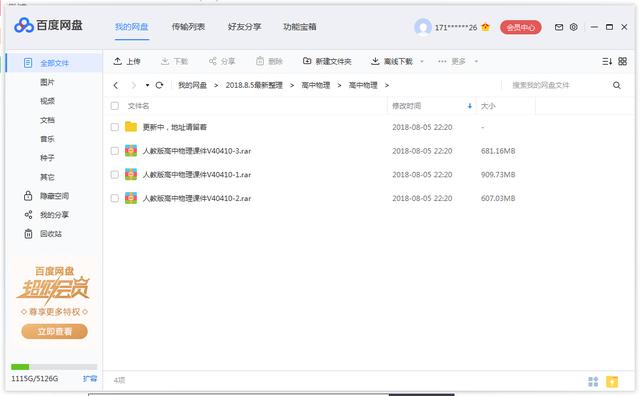Expand the breadcrumb's trailing chevron

point(387,85)
